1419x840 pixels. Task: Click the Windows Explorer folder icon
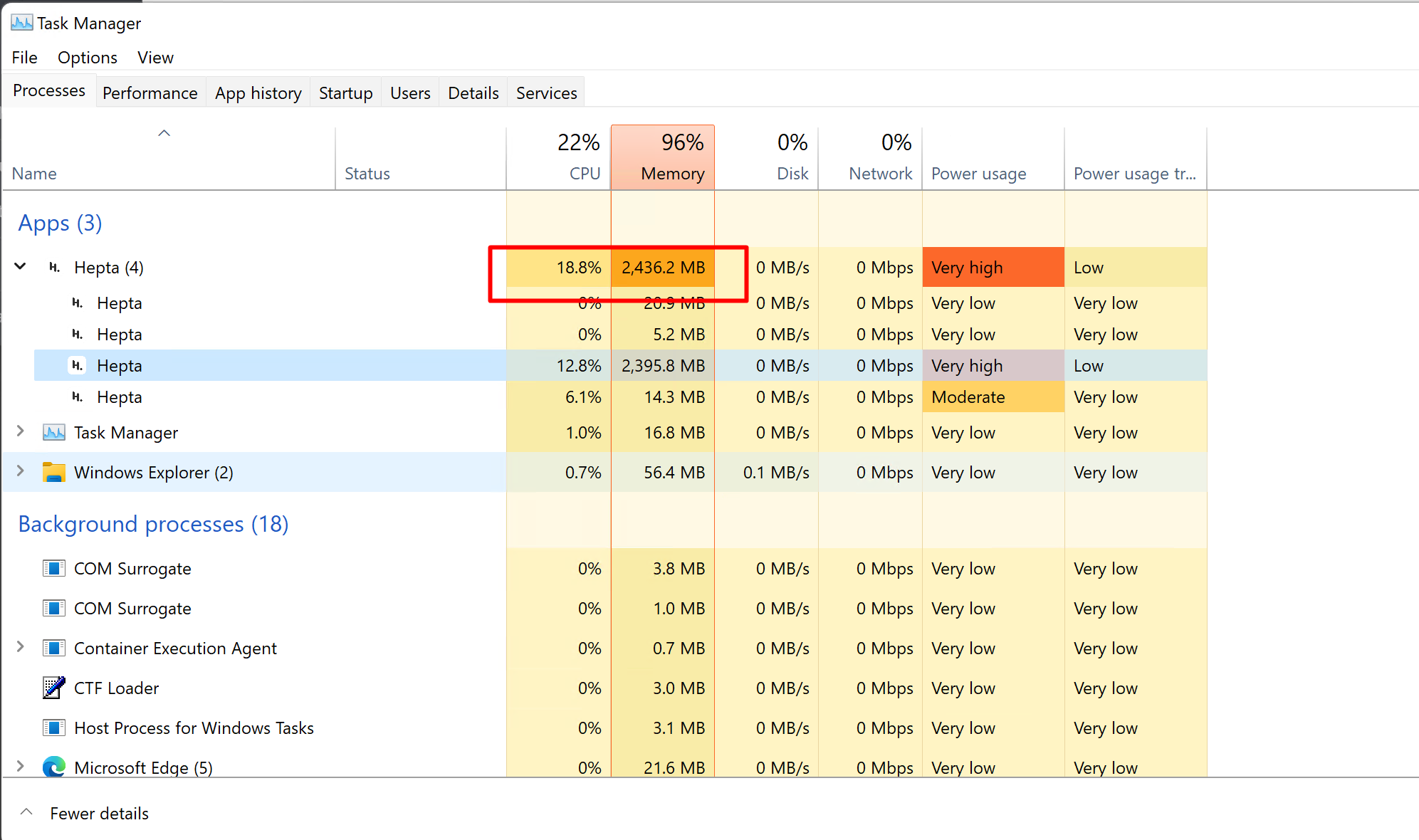(x=54, y=472)
